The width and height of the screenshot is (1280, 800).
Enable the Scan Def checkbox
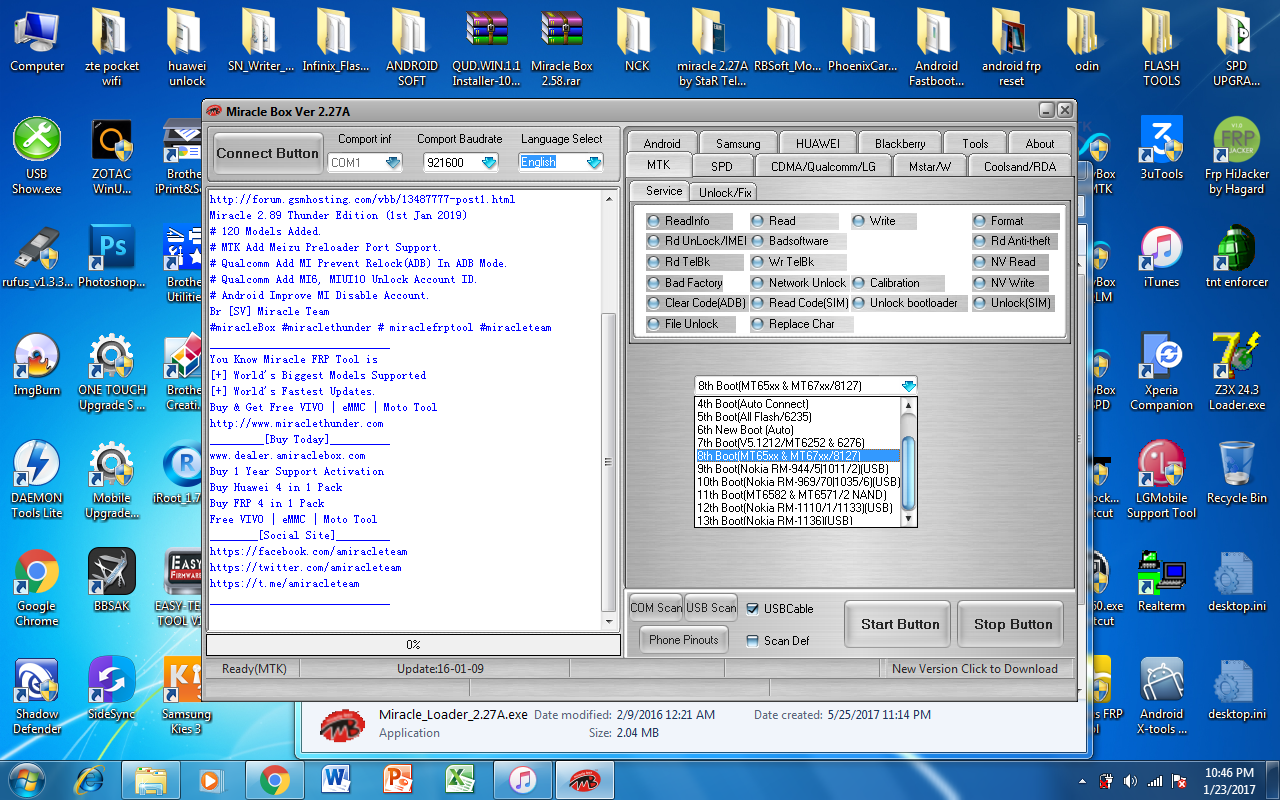(x=752, y=641)
